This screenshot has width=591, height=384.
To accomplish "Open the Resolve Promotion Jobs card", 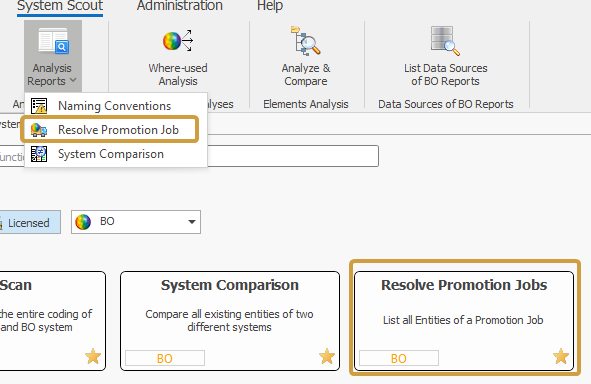I will tap(464, 321).
